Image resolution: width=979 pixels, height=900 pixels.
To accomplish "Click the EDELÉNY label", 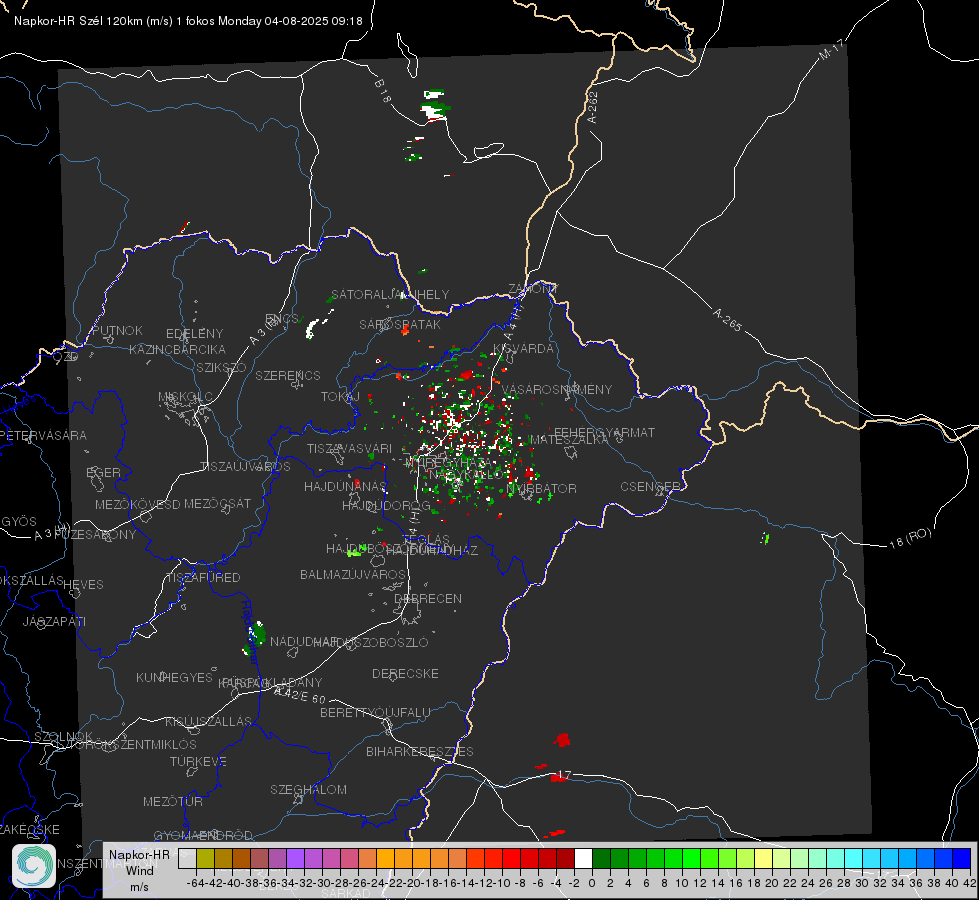I will 194,334.
